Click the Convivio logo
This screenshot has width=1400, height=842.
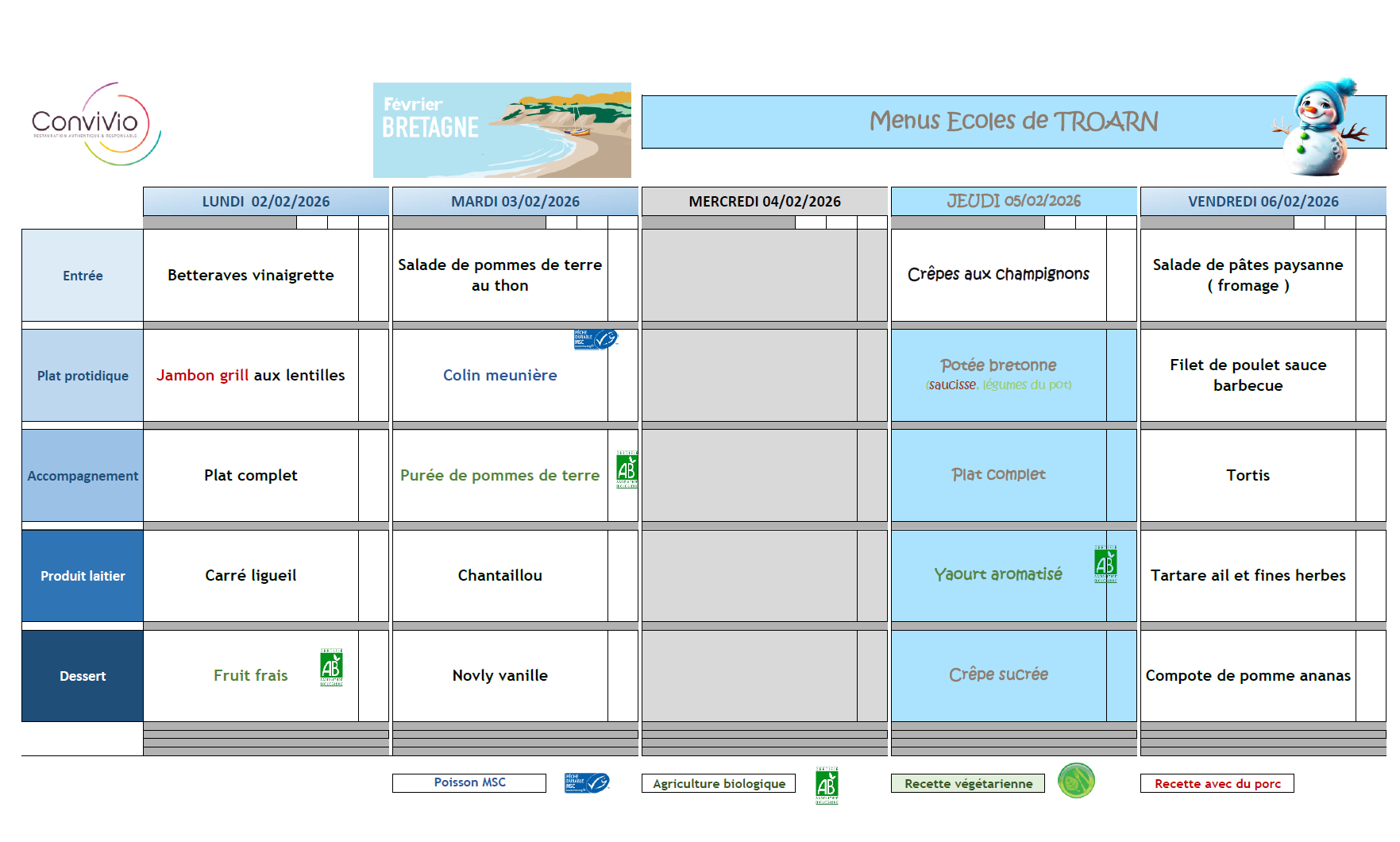[95, 124]
